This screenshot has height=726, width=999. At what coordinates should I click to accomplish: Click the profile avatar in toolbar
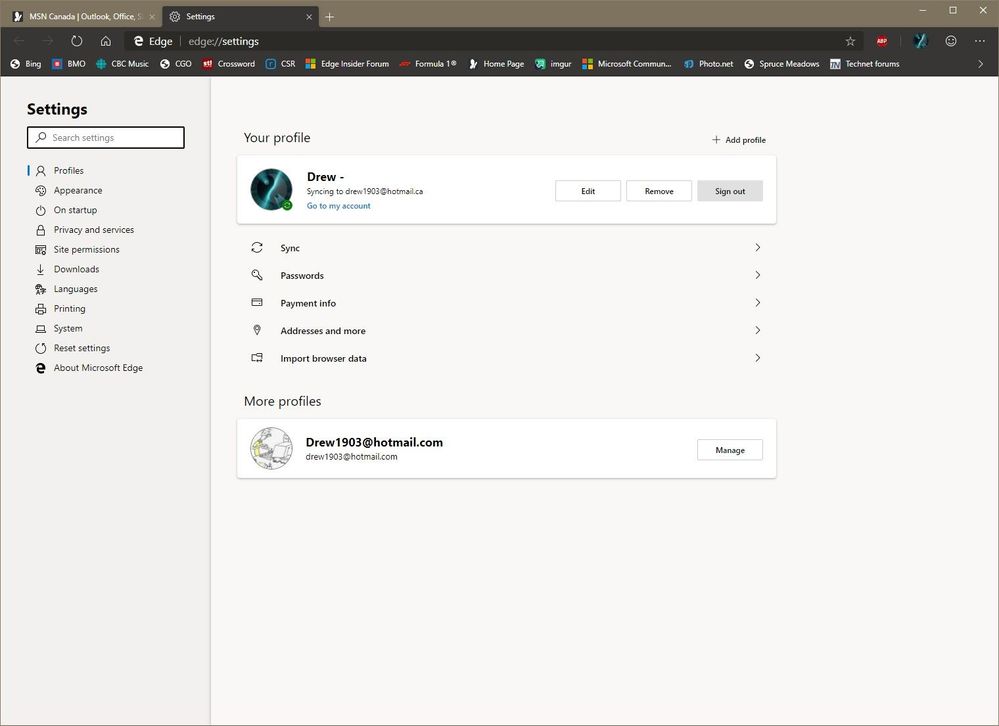tap(919, 41)
